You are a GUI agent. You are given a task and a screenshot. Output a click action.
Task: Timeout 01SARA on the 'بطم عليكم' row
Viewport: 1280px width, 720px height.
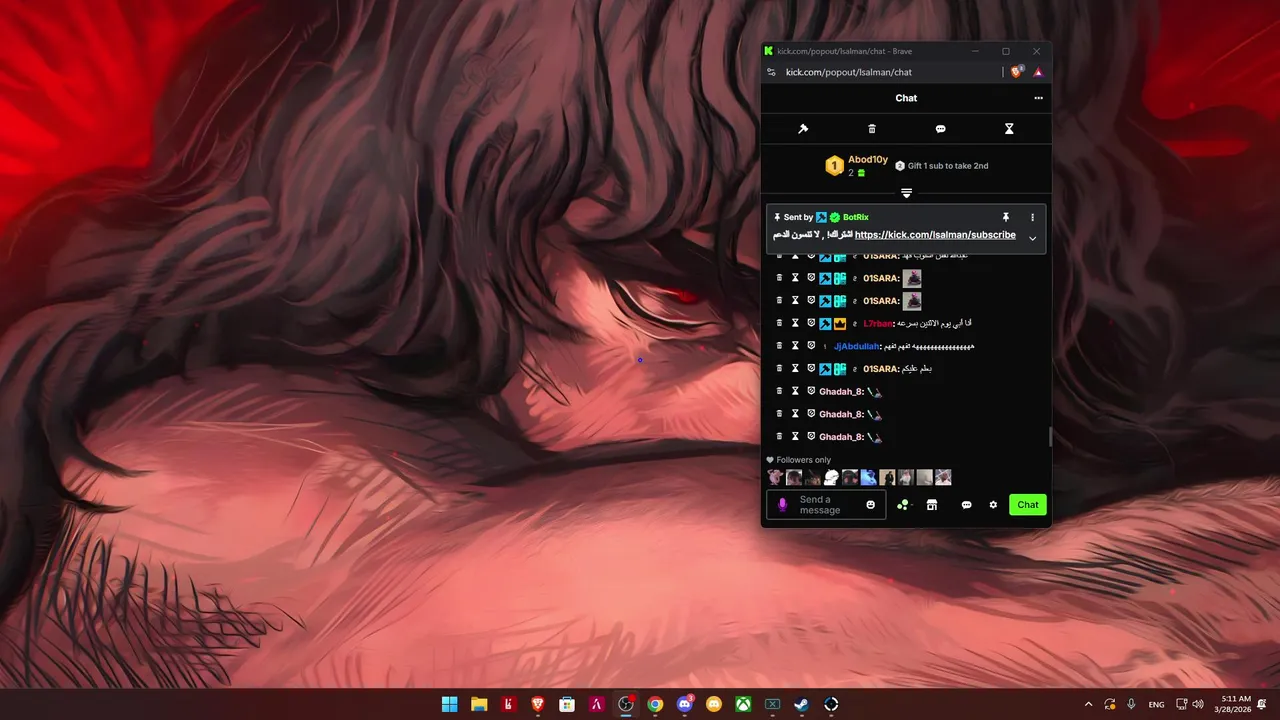[x=796, y=369]
